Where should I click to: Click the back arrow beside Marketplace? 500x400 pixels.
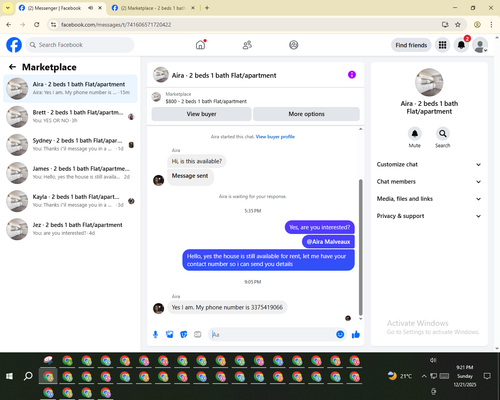12,67
